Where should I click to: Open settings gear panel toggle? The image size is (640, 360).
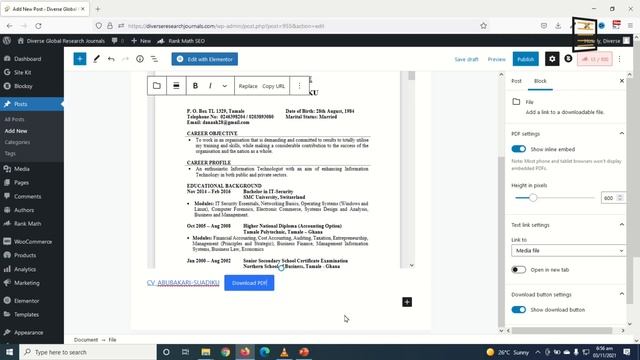(552, 59)
